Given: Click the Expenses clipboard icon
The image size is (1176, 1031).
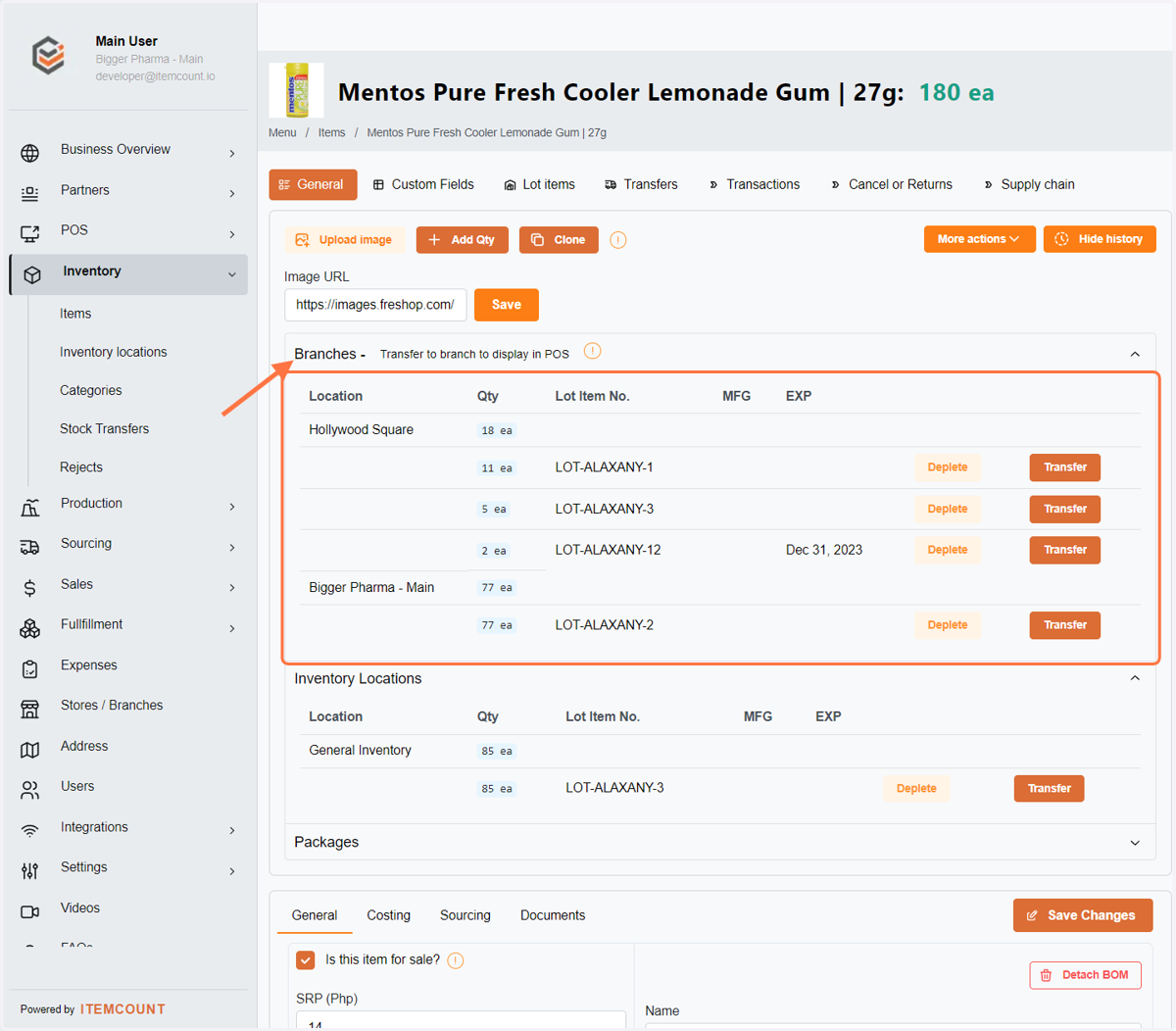Looking at the screenshot, I should coord(30,669).
